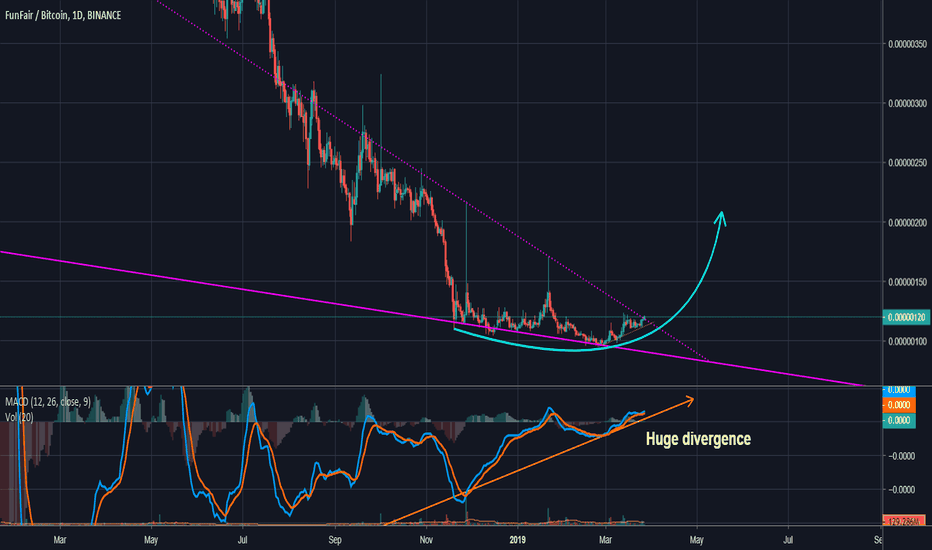Click the red 129.286M volume tag
Screen dimensions: 932x550
click(x=903, y=521)
